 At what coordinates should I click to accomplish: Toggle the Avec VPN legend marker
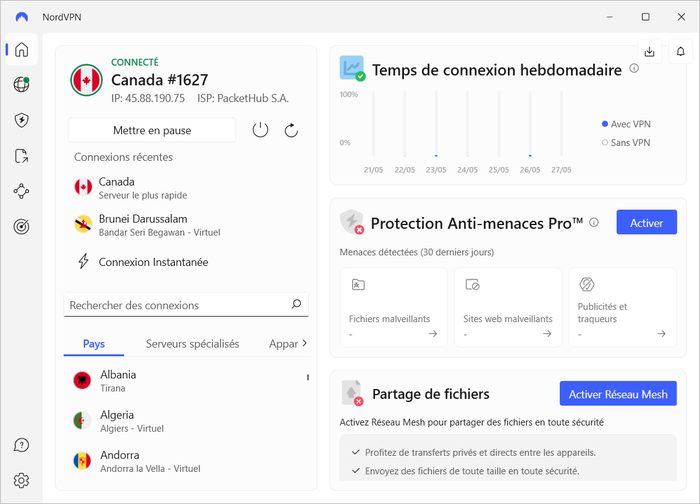(x=605, y=124)
